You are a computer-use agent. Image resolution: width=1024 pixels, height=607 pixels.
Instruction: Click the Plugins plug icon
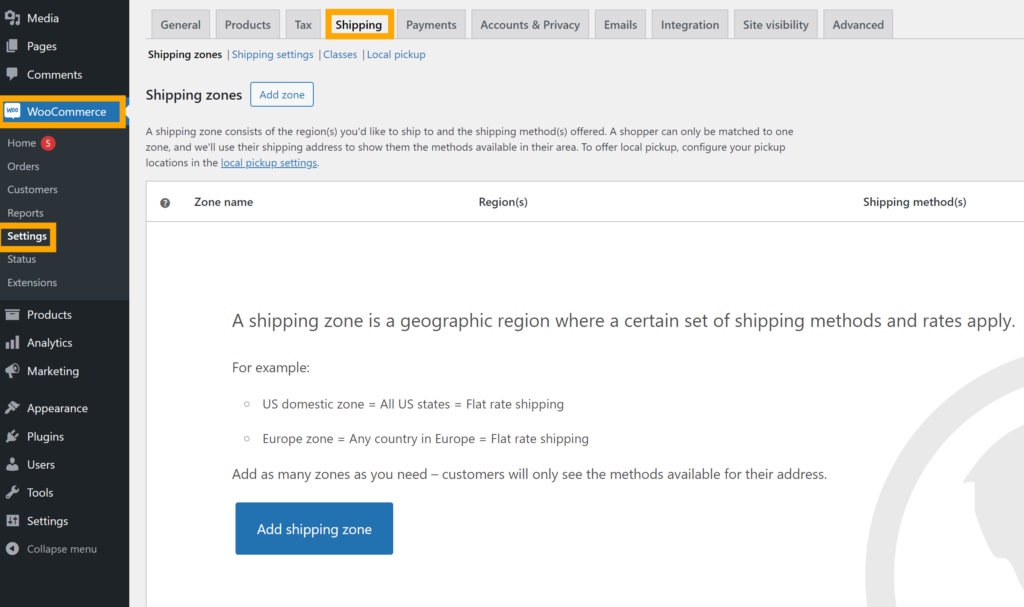tap(12, 436)
